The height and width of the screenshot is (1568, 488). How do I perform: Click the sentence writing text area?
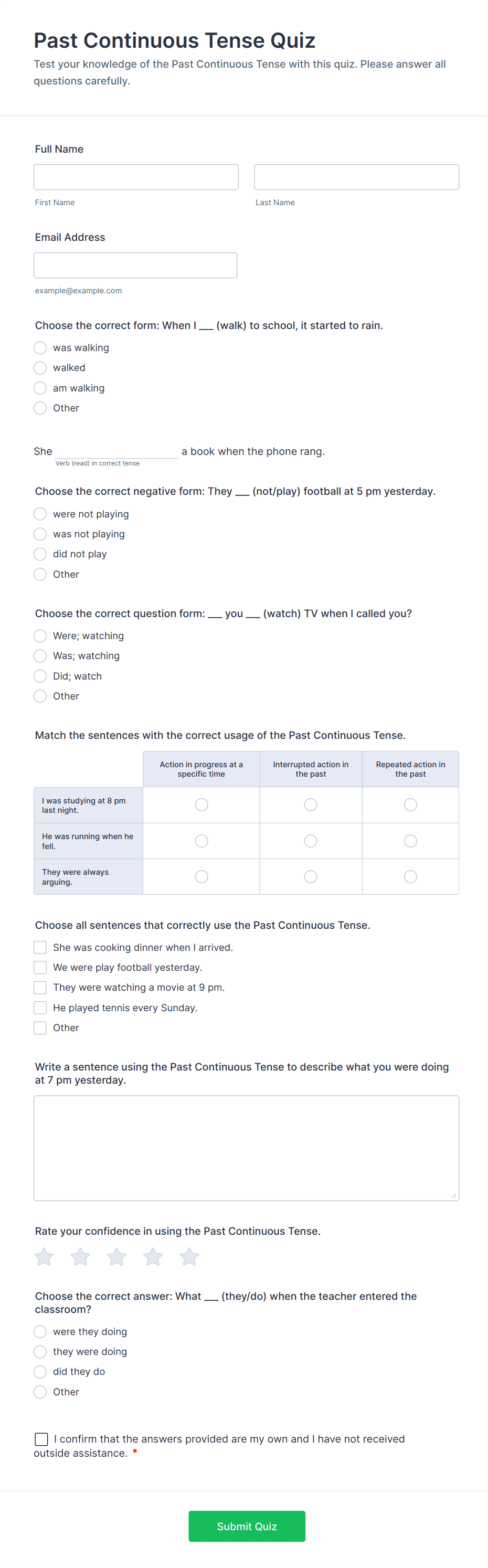[x=246, y=1148]
